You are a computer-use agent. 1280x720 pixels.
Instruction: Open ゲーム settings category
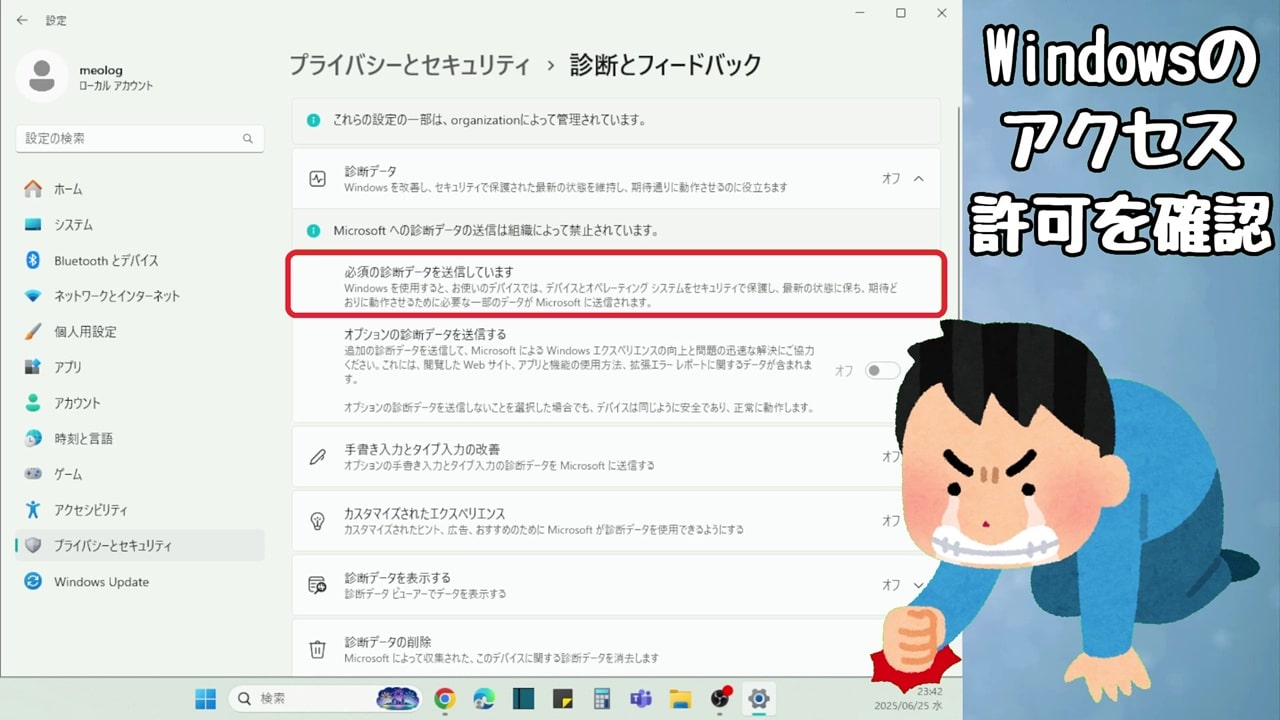click(x=140, y=474)
